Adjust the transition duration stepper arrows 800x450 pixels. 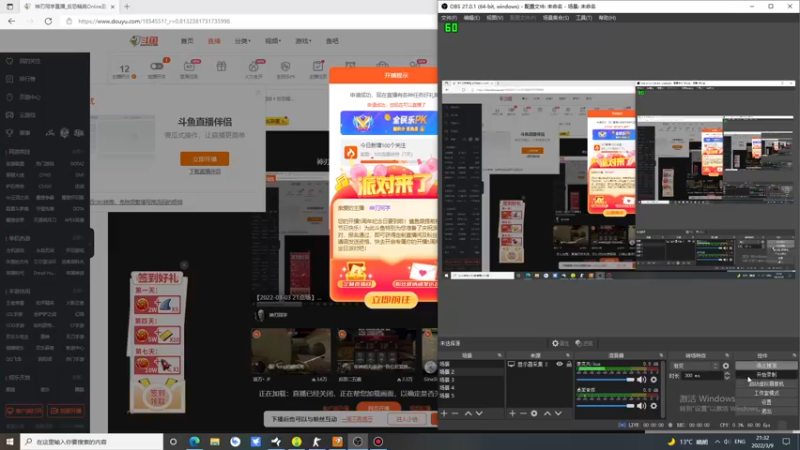point(727,376)
